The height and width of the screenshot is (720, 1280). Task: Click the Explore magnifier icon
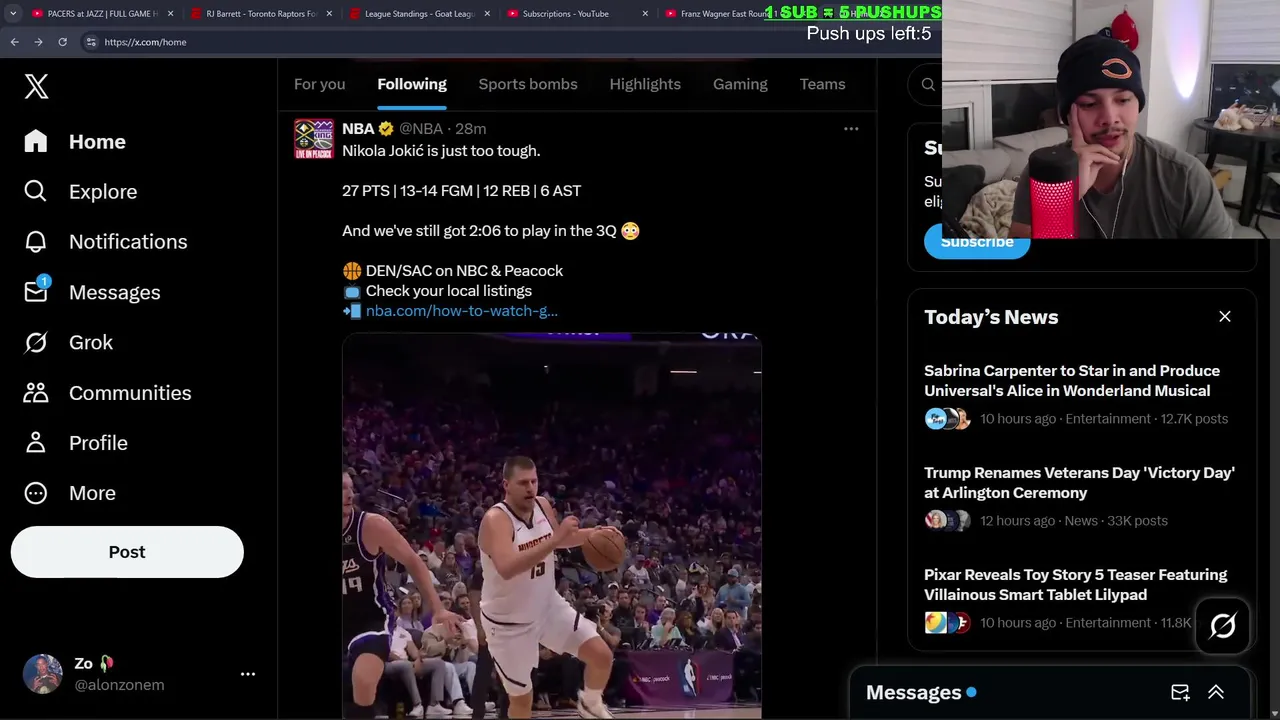point(36,191)
